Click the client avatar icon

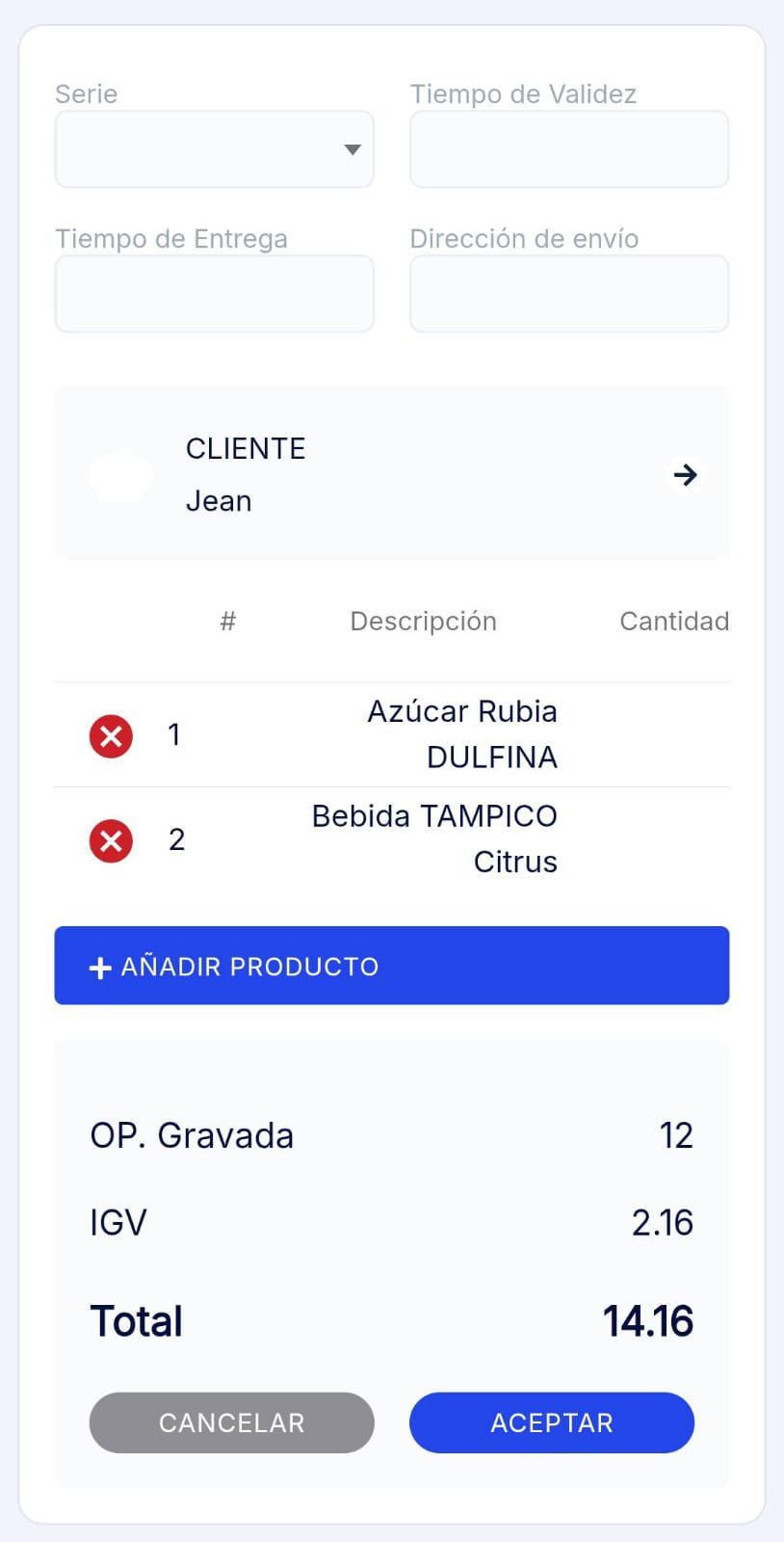tap(120, 474)
